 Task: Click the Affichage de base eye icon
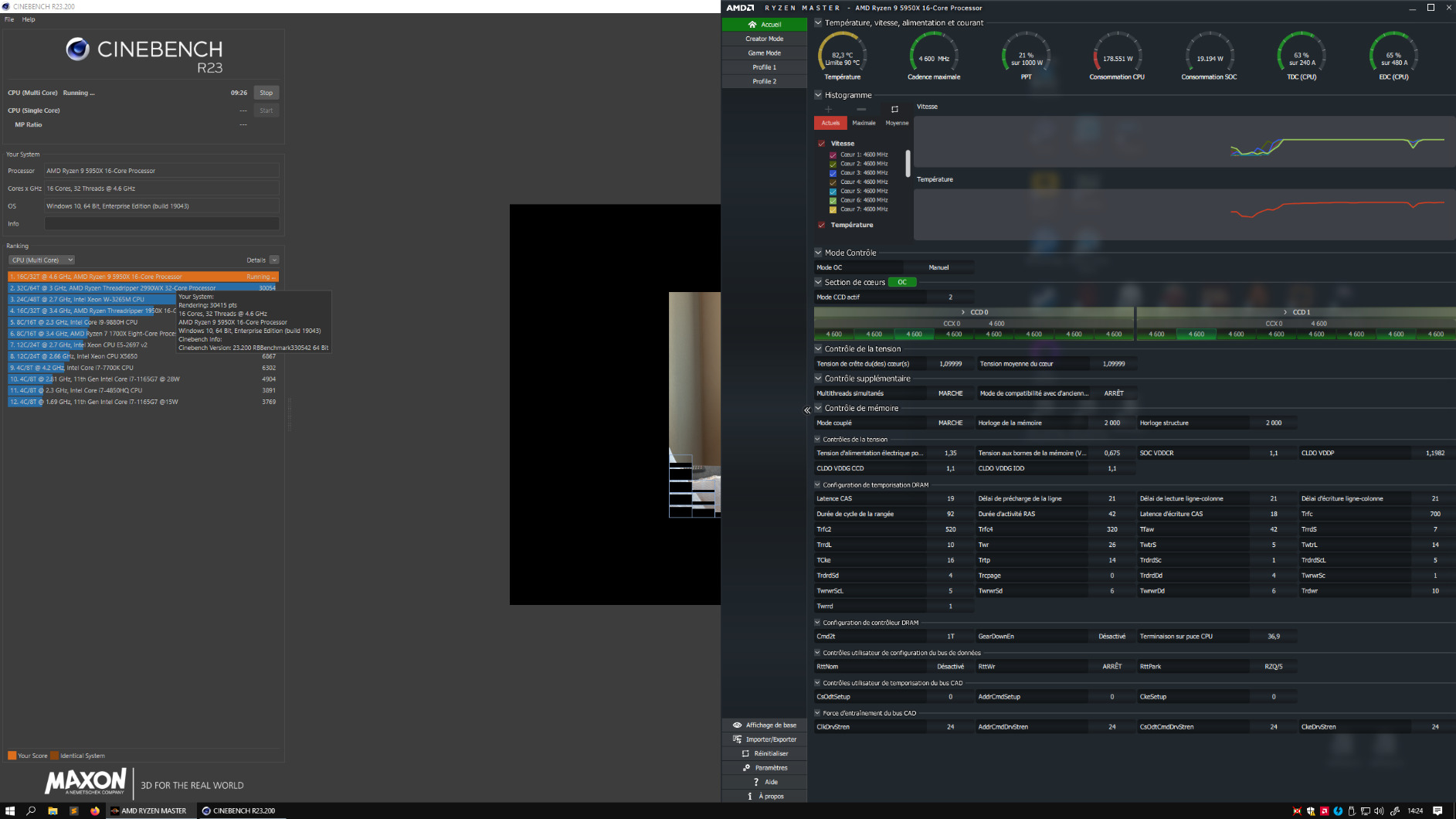(x=737, y=725)
